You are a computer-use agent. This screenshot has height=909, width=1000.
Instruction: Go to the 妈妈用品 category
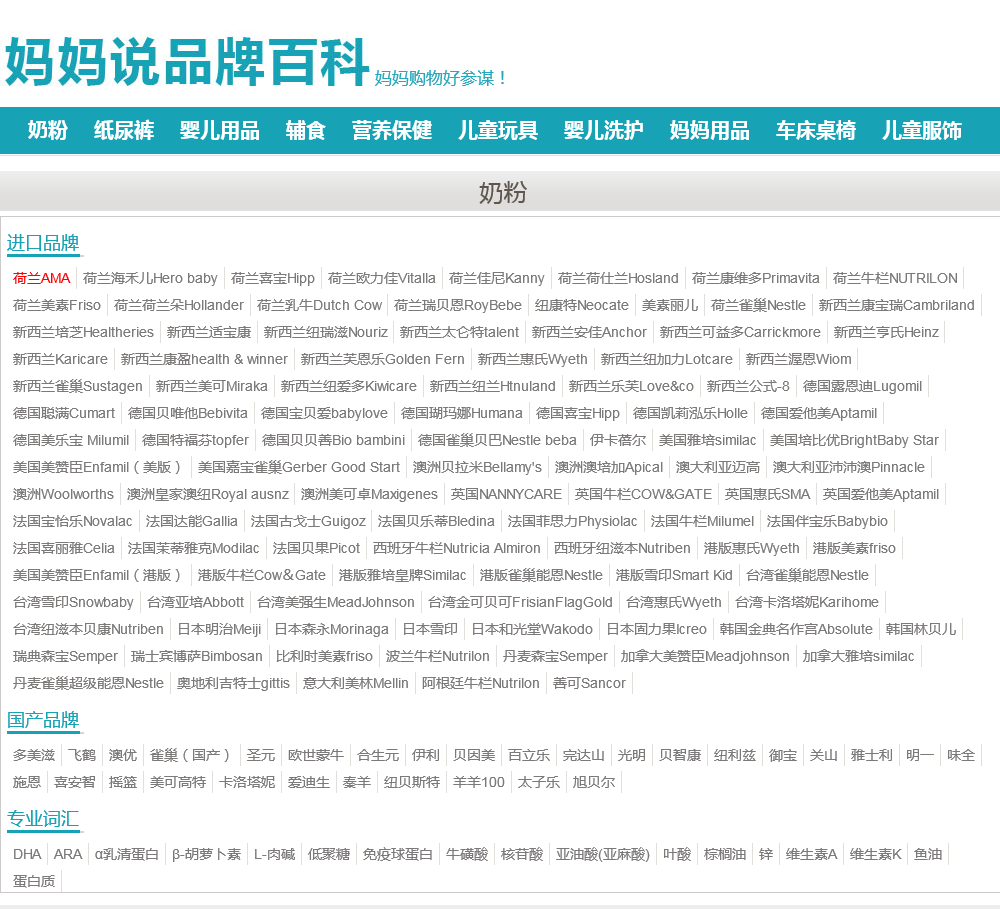pos(709,130)
